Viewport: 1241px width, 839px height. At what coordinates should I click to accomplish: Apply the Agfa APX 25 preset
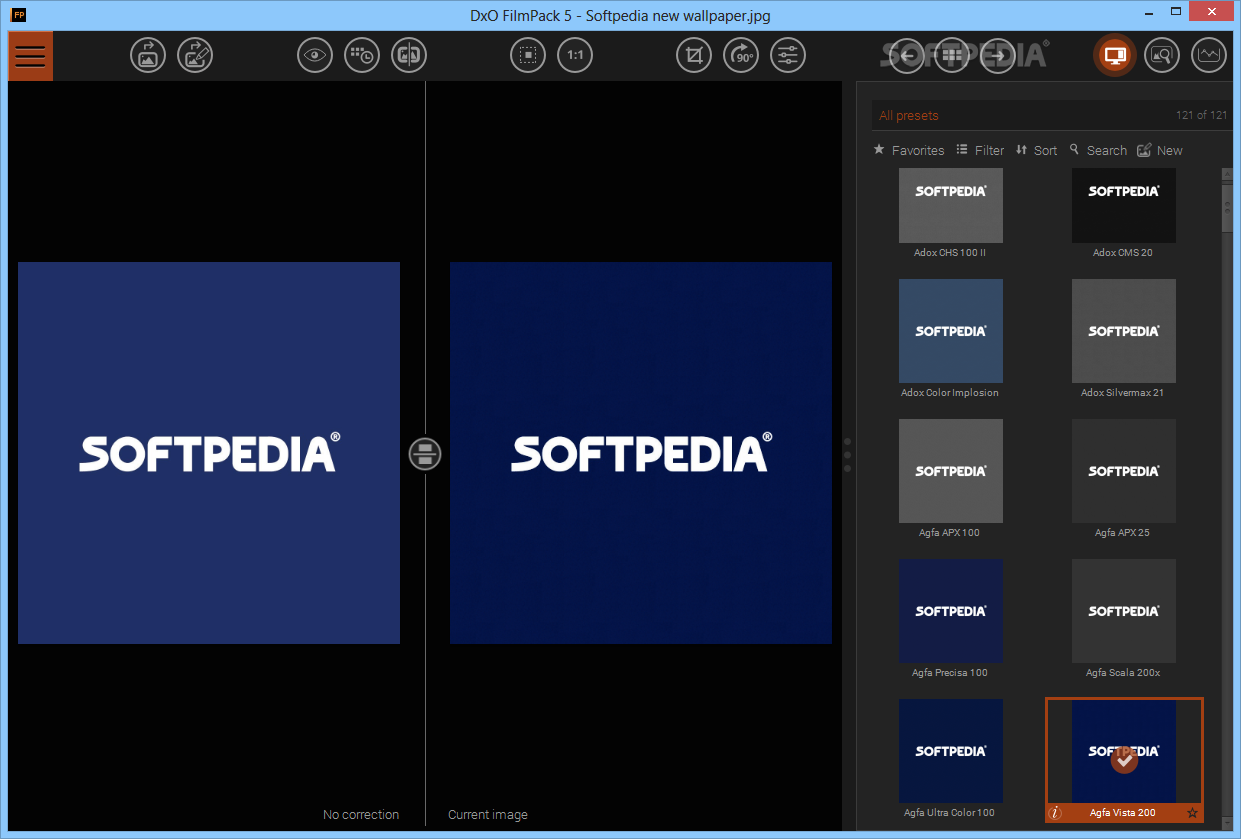[1123, 471]
